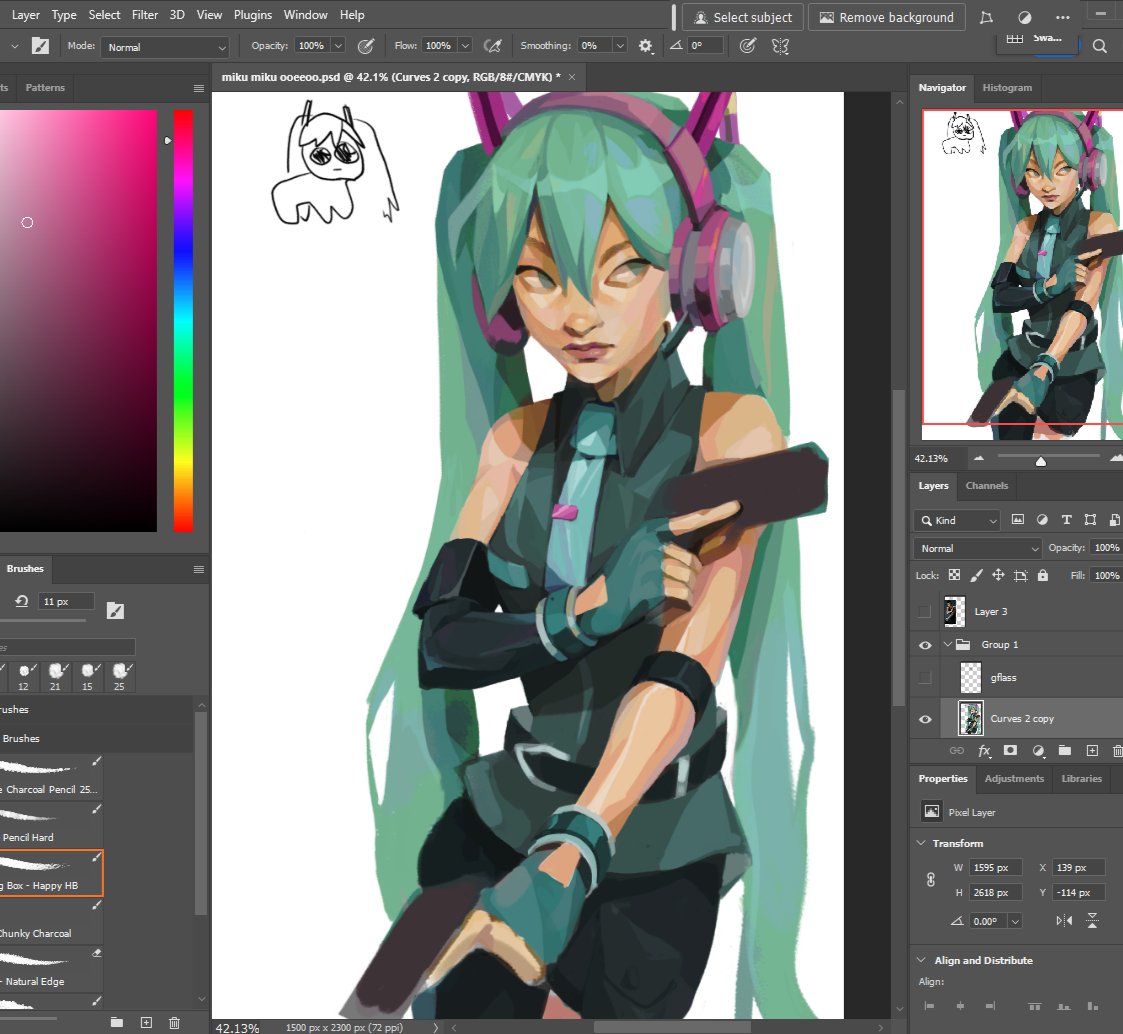Click link width and height chain icon
This screenshot has height=1034, width=1123.
click(930, 880)
